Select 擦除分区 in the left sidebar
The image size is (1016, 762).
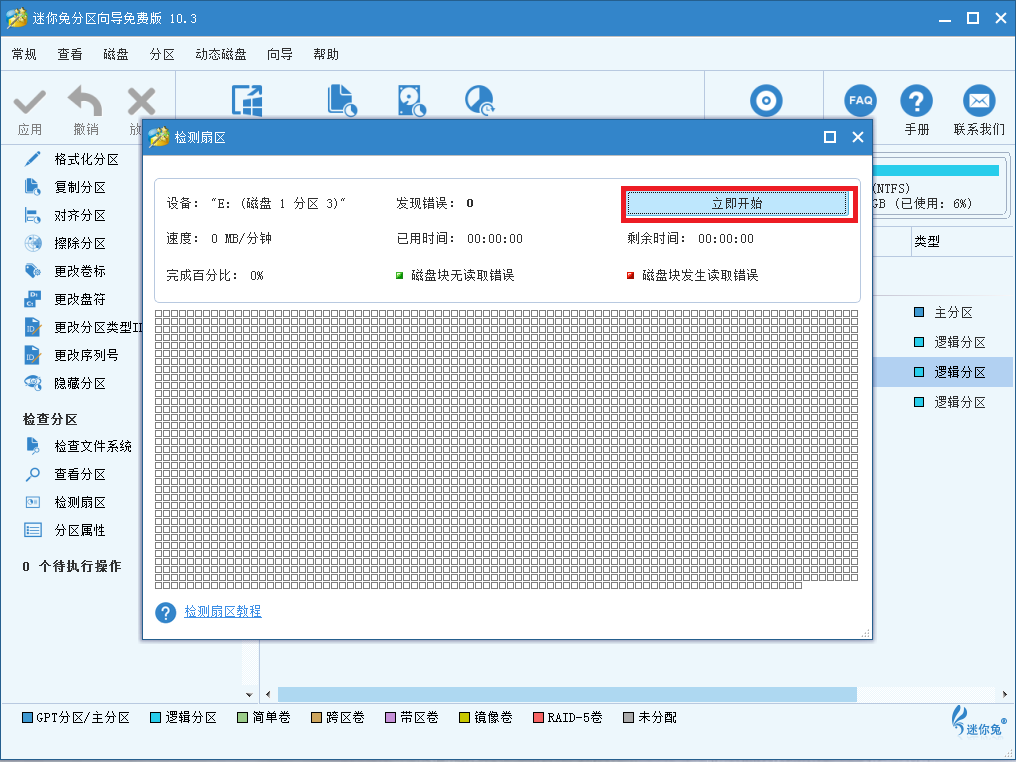[65, 244]
